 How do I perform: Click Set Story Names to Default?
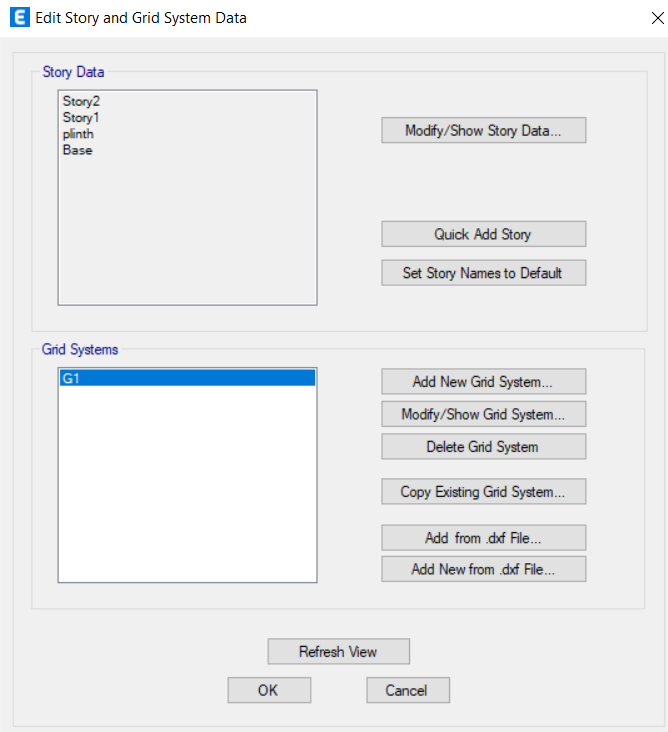point(483,273)
